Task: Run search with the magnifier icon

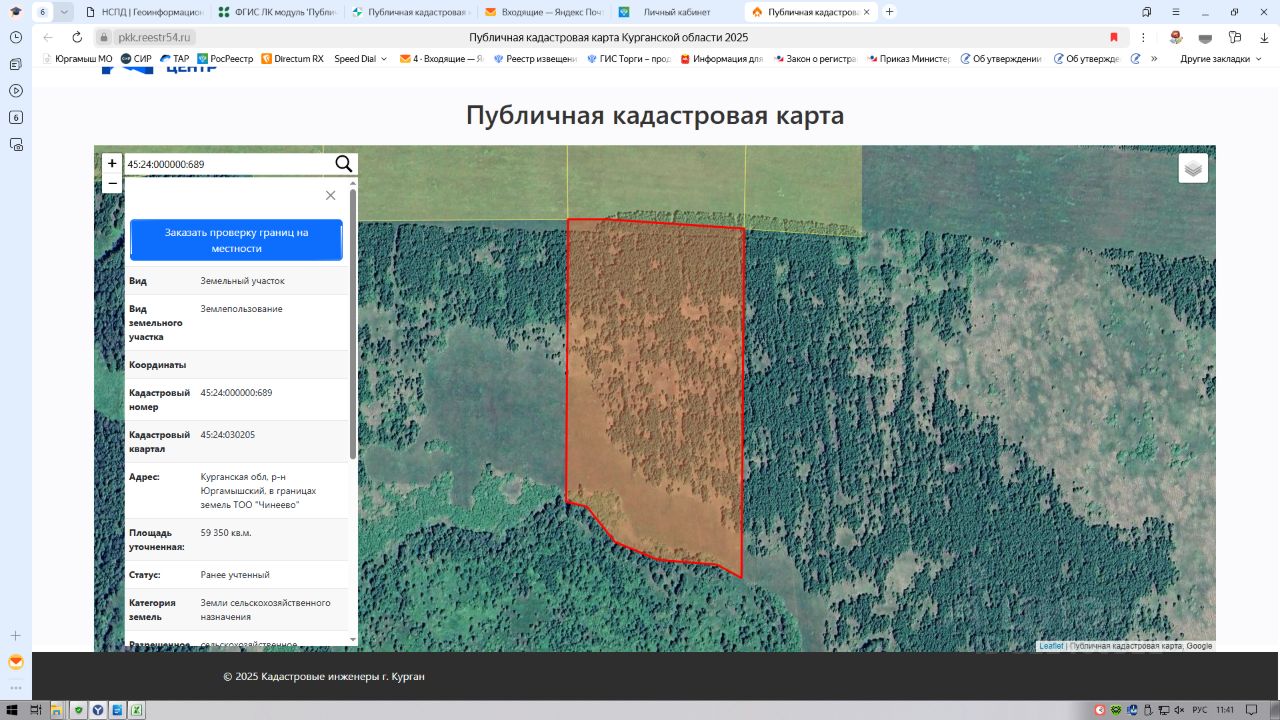Action: pos(343,164)
